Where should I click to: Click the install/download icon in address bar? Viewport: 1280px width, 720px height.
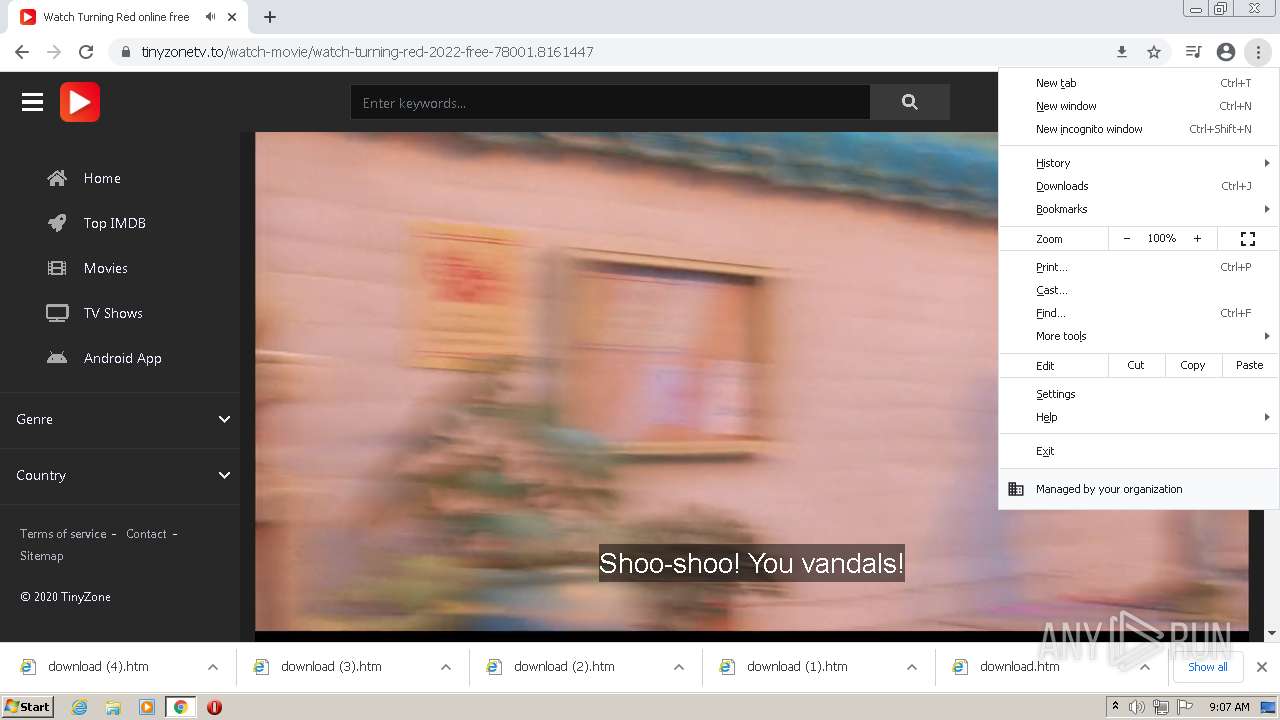point(1122,52)
